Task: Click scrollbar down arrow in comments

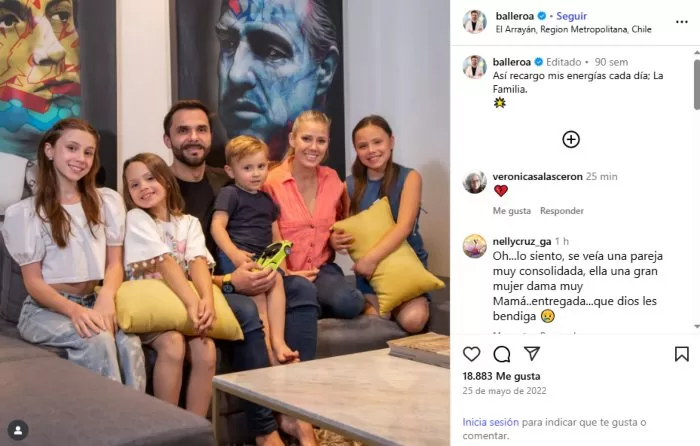Action: pyautogui.click(x=696, y=327)
